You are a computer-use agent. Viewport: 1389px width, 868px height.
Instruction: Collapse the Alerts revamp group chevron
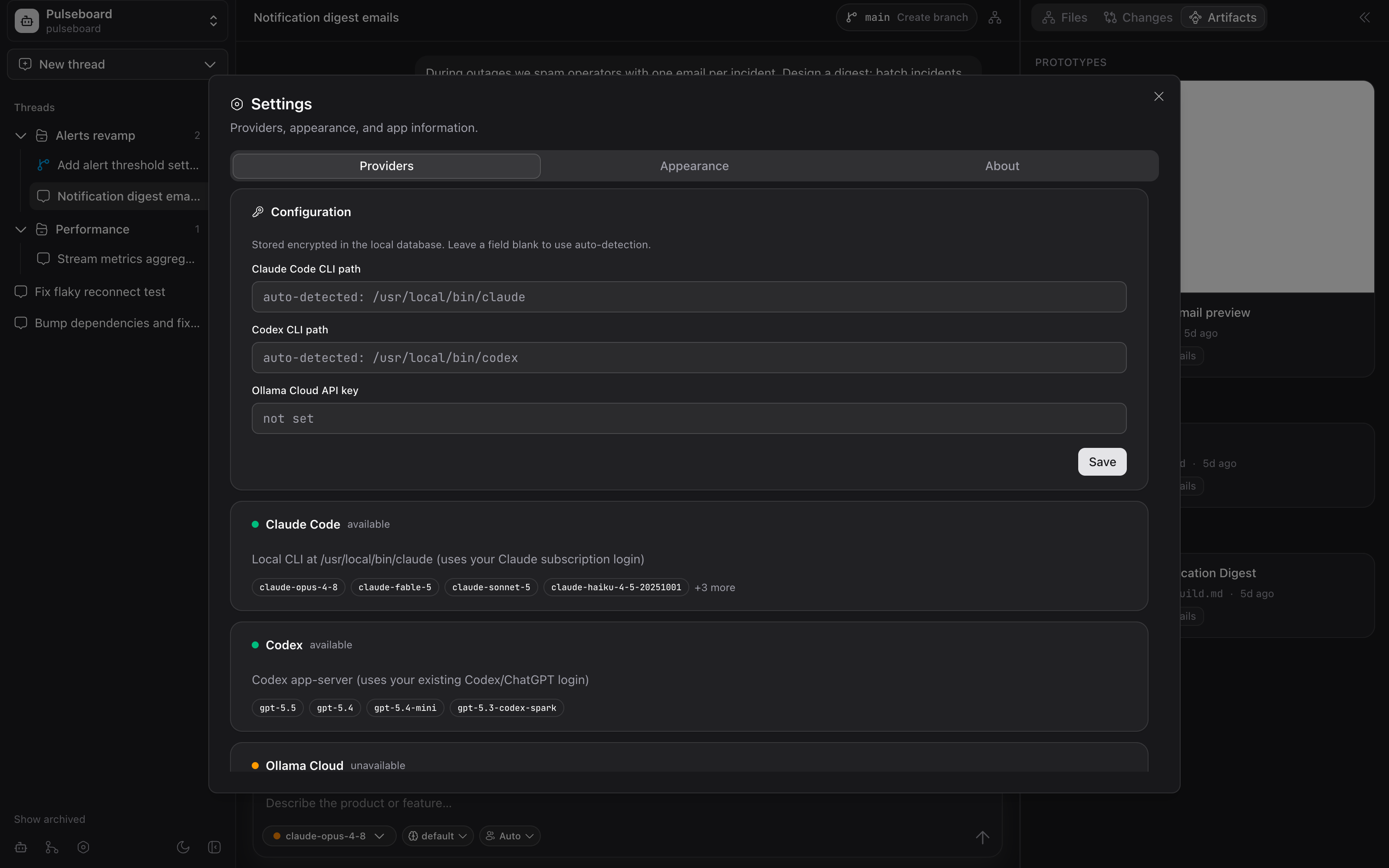[21, 135]
